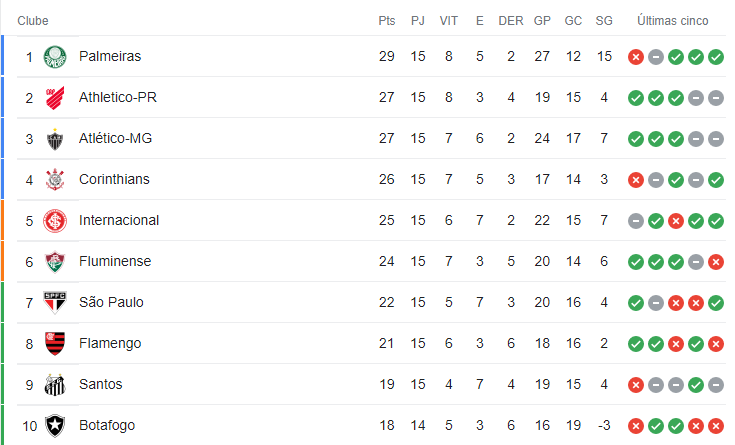Click the Flamengo striped crest
735x445 pixels.
(55, 344)
